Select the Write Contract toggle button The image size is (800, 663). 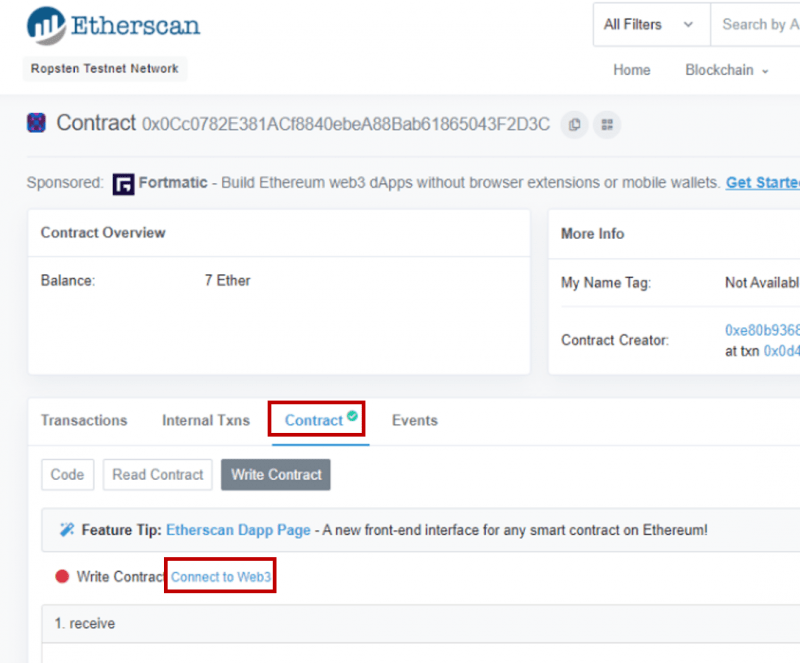point(275,474)
